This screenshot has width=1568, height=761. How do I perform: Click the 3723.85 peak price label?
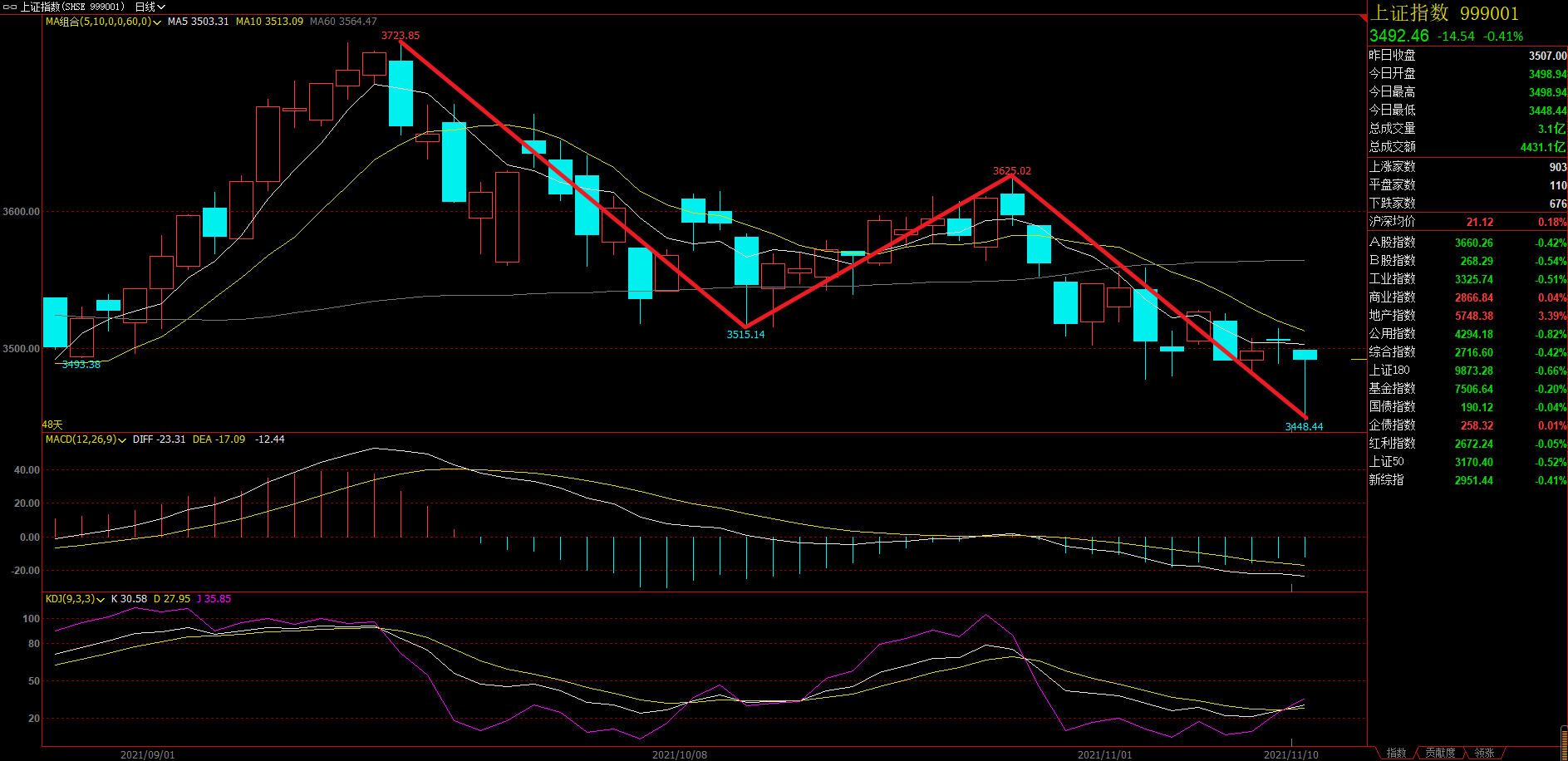point(401,36)
